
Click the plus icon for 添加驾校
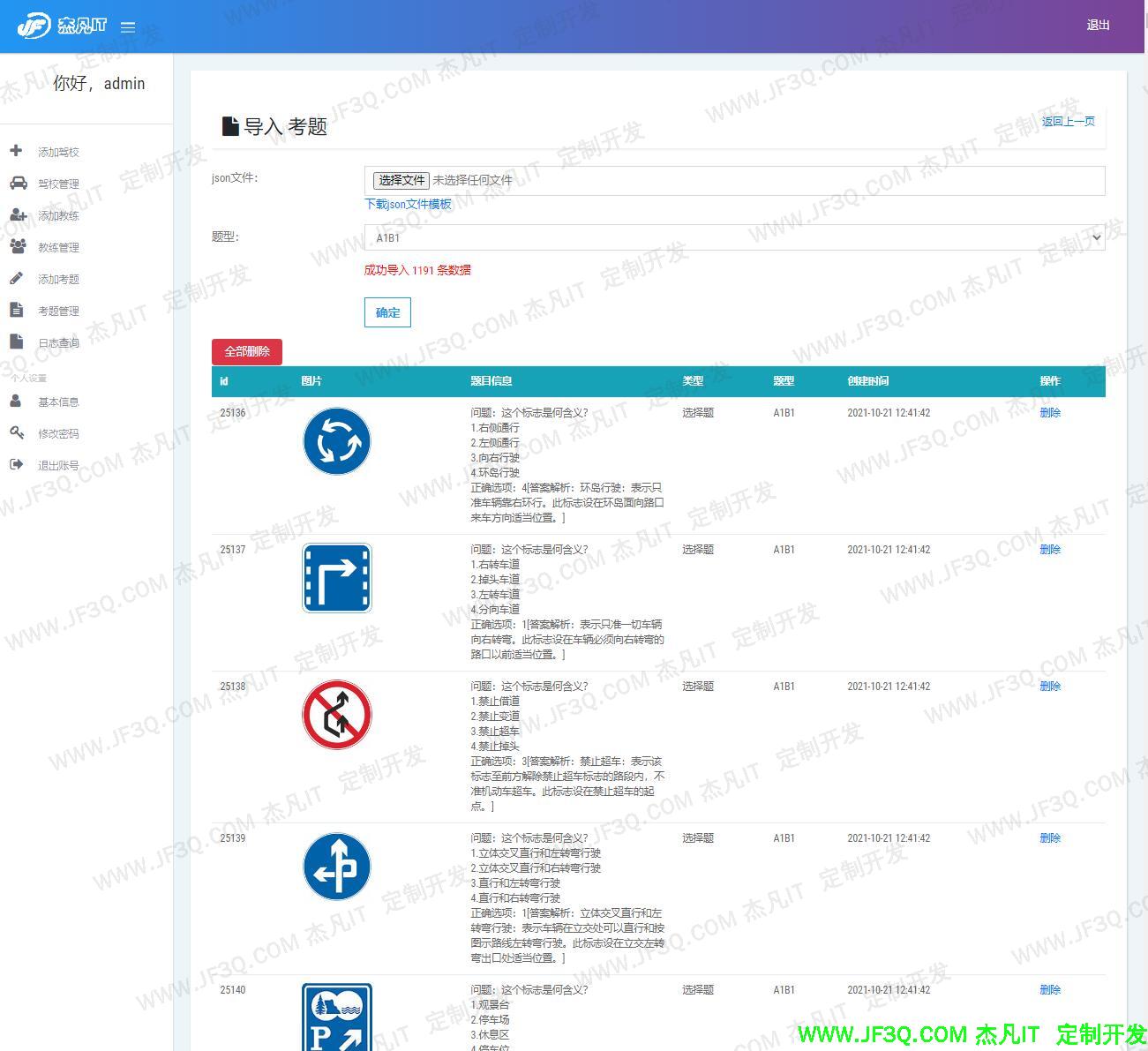point(16,151)
